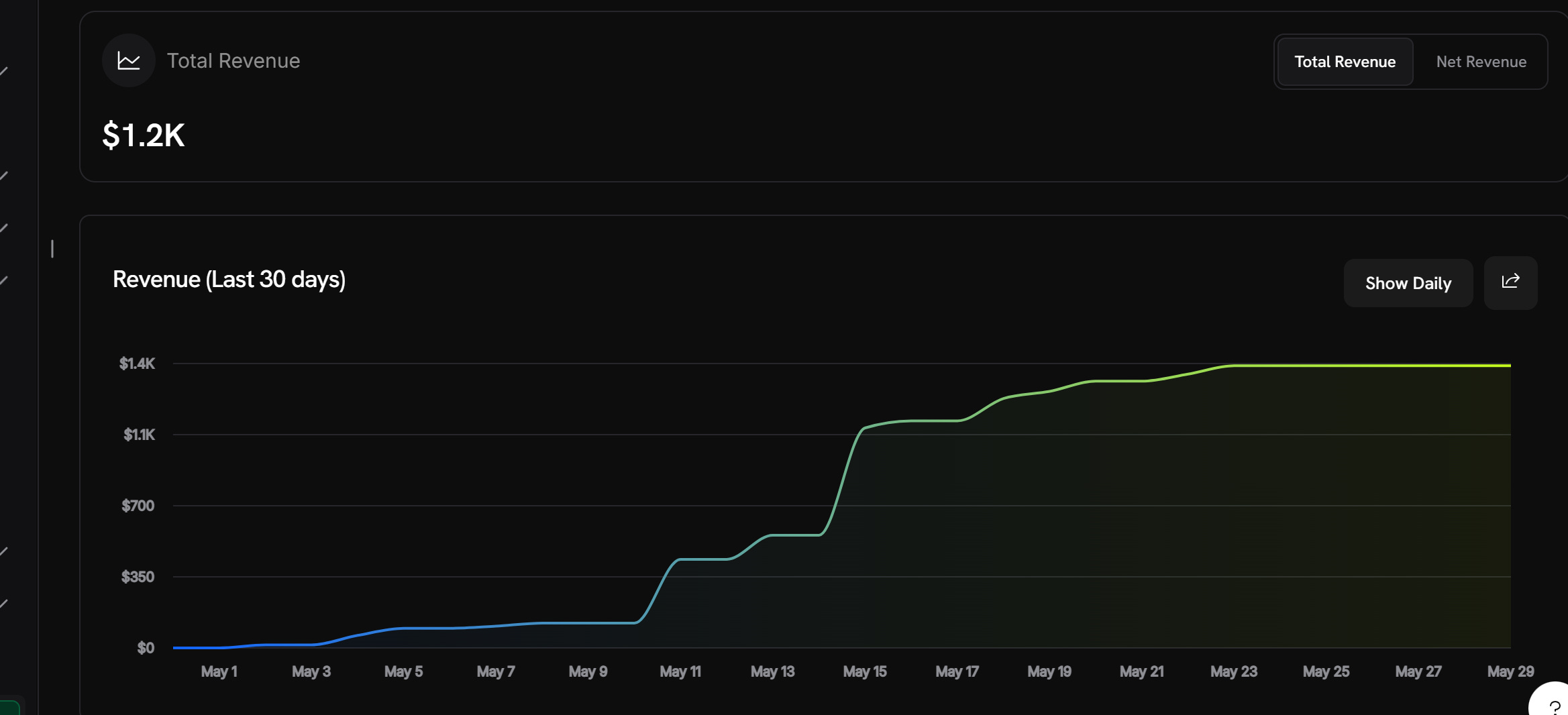This screenshot has height=715, width=1568.
Task: Click the $1.2K total revenue figure
Action: pos(143,135)
